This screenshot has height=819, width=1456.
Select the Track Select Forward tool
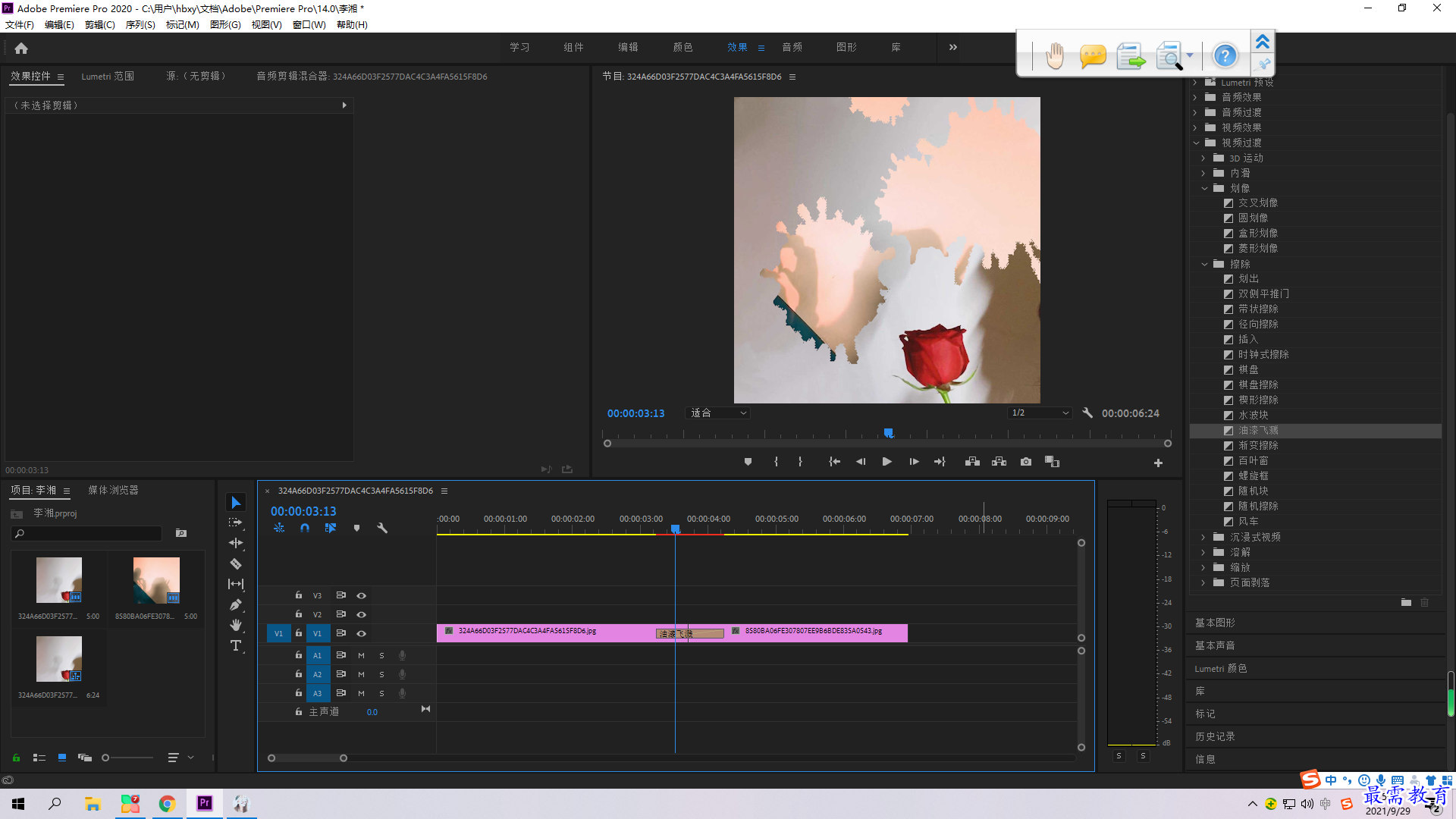point(236,522)
